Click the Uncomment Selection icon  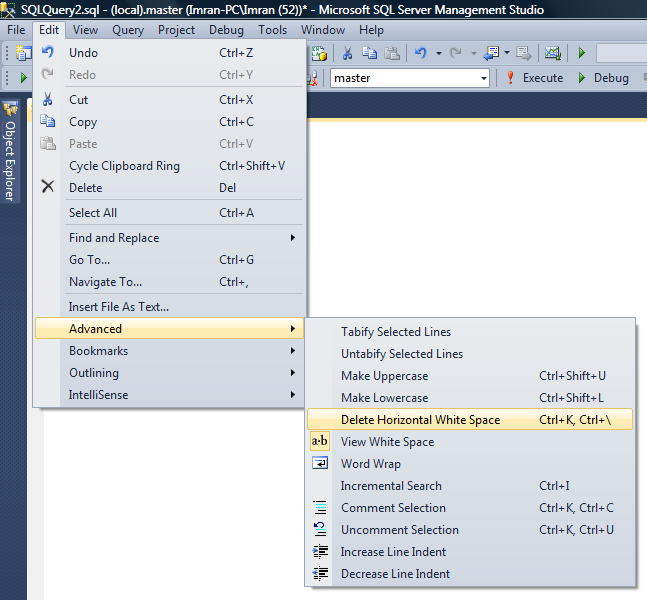pos(320,530)
